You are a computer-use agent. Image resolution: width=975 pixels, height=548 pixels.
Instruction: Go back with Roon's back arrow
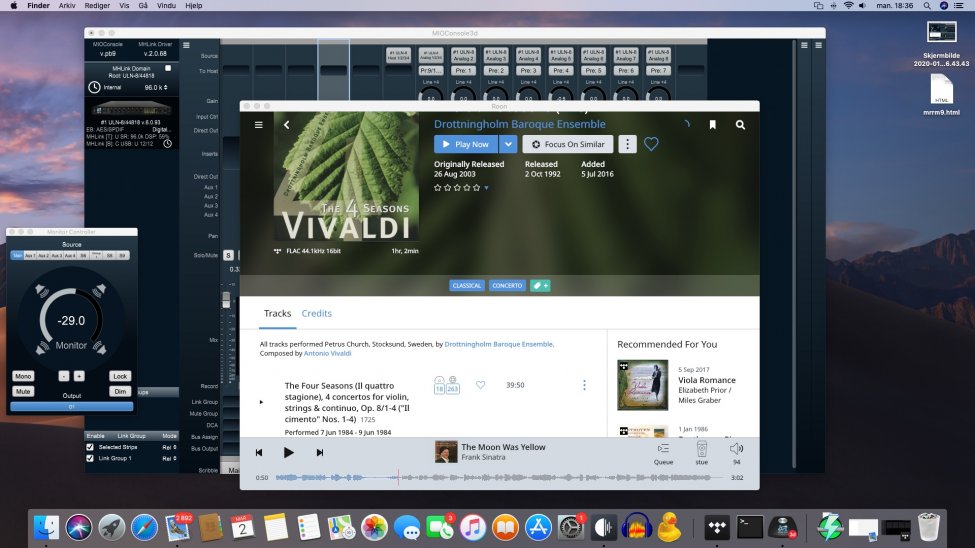[287, 124]
